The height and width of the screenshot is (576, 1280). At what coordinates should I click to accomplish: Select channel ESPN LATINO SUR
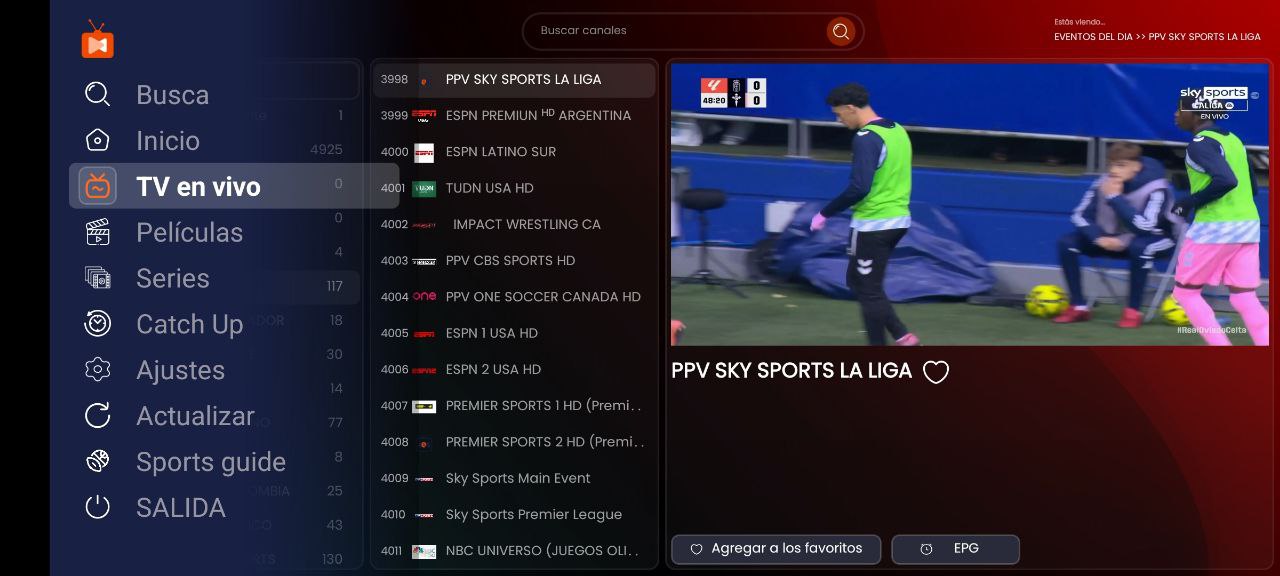tap(514, 152)
